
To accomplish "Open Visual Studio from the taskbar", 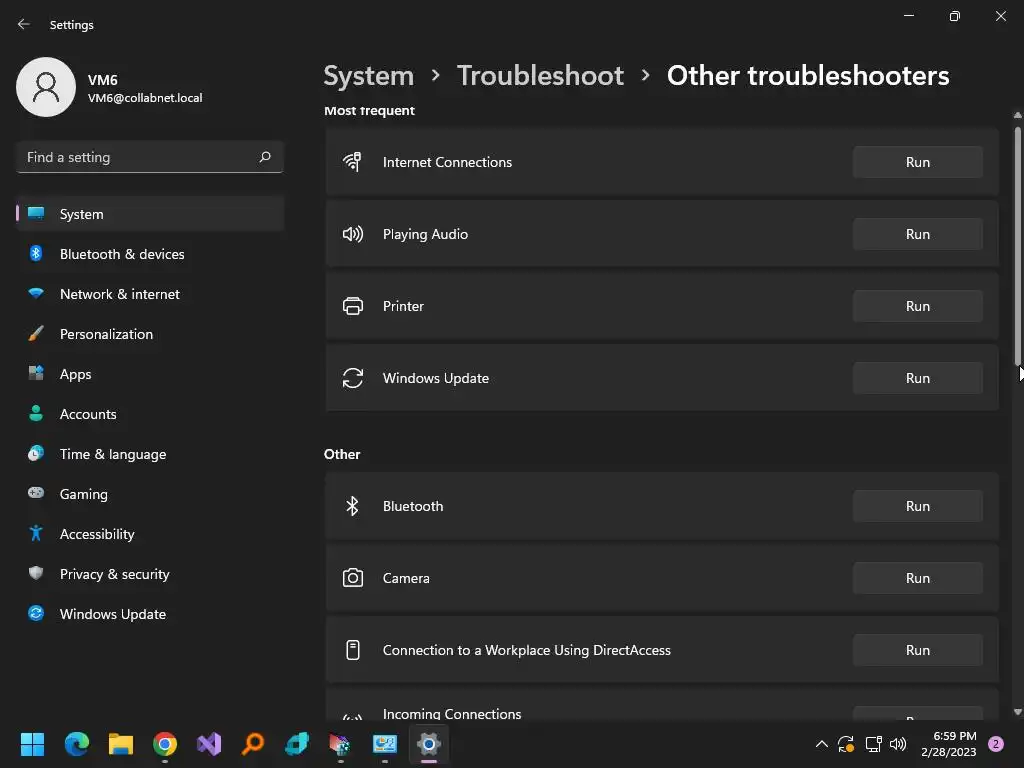I will tap(209, 744).
